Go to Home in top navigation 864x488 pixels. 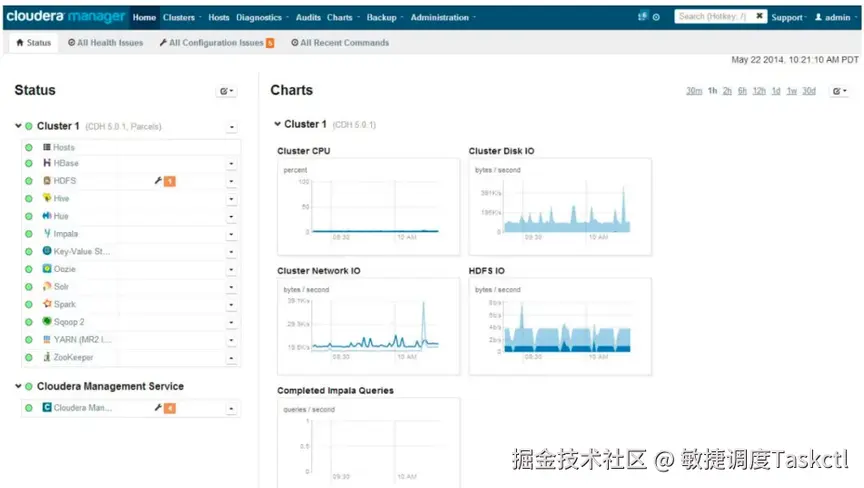[144, 18]
